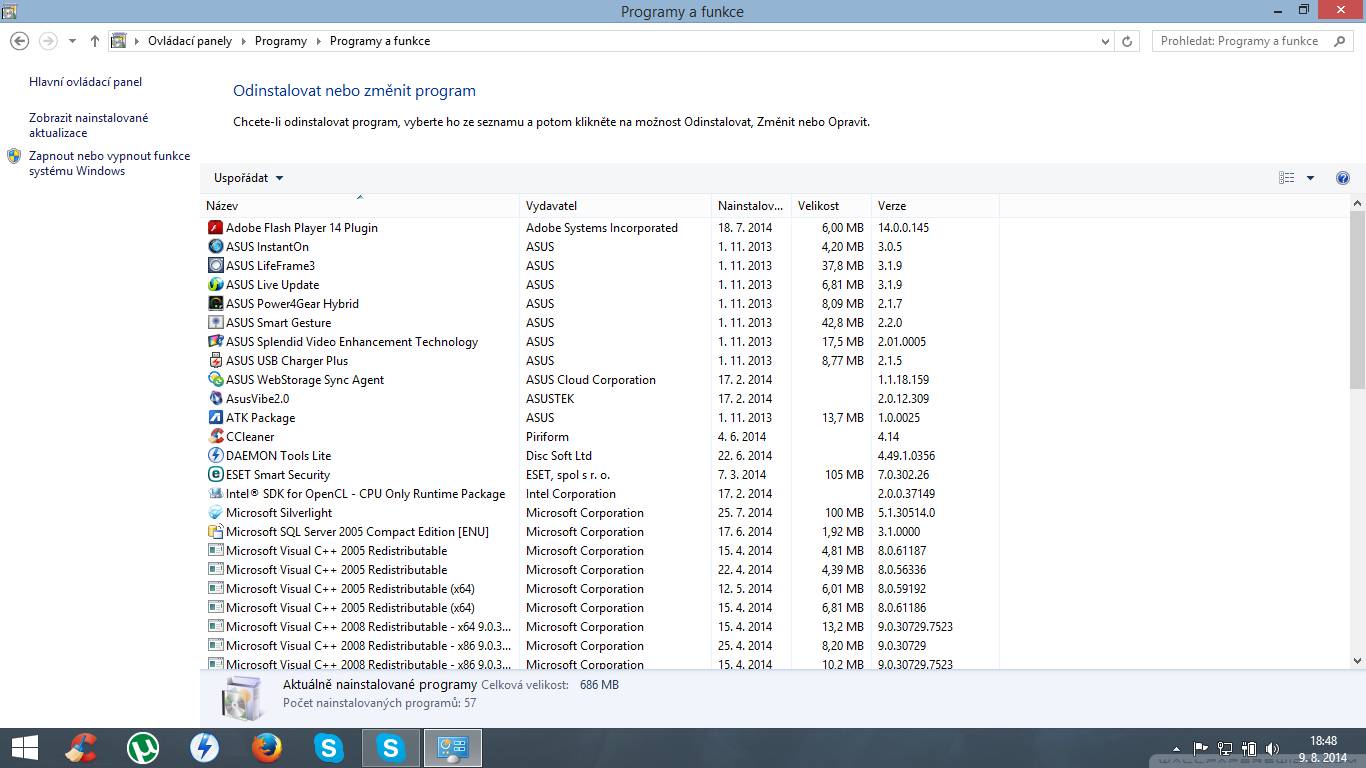This screenshot has width=1366, height=768.
Task: Launch Firefox from the taskbar
Action: [266, 748]
